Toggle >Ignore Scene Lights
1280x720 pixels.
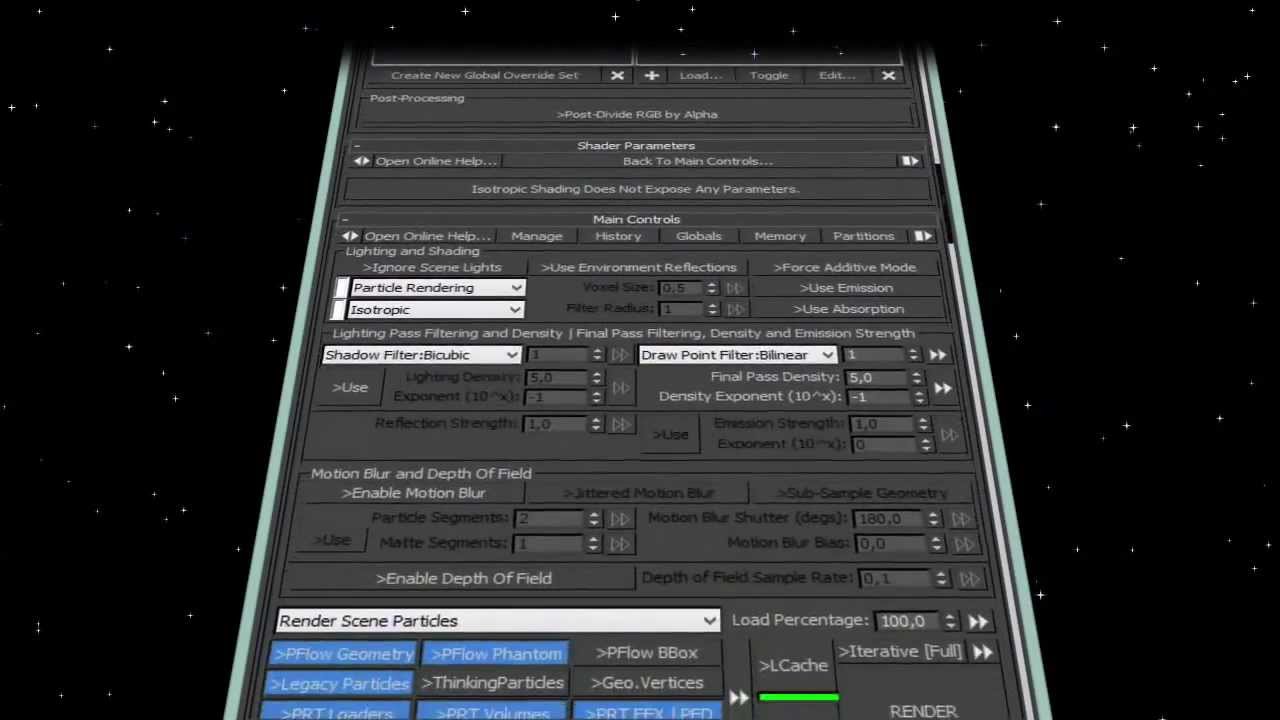(x=432, y=267)
